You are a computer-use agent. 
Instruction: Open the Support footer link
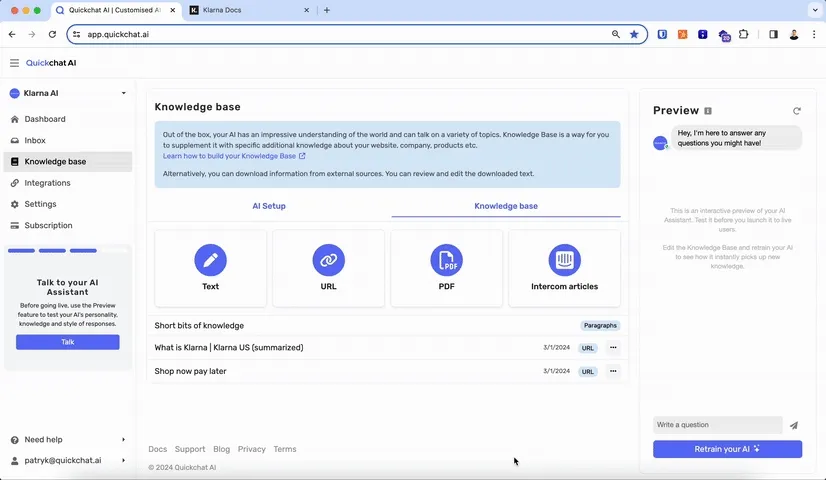190,449
